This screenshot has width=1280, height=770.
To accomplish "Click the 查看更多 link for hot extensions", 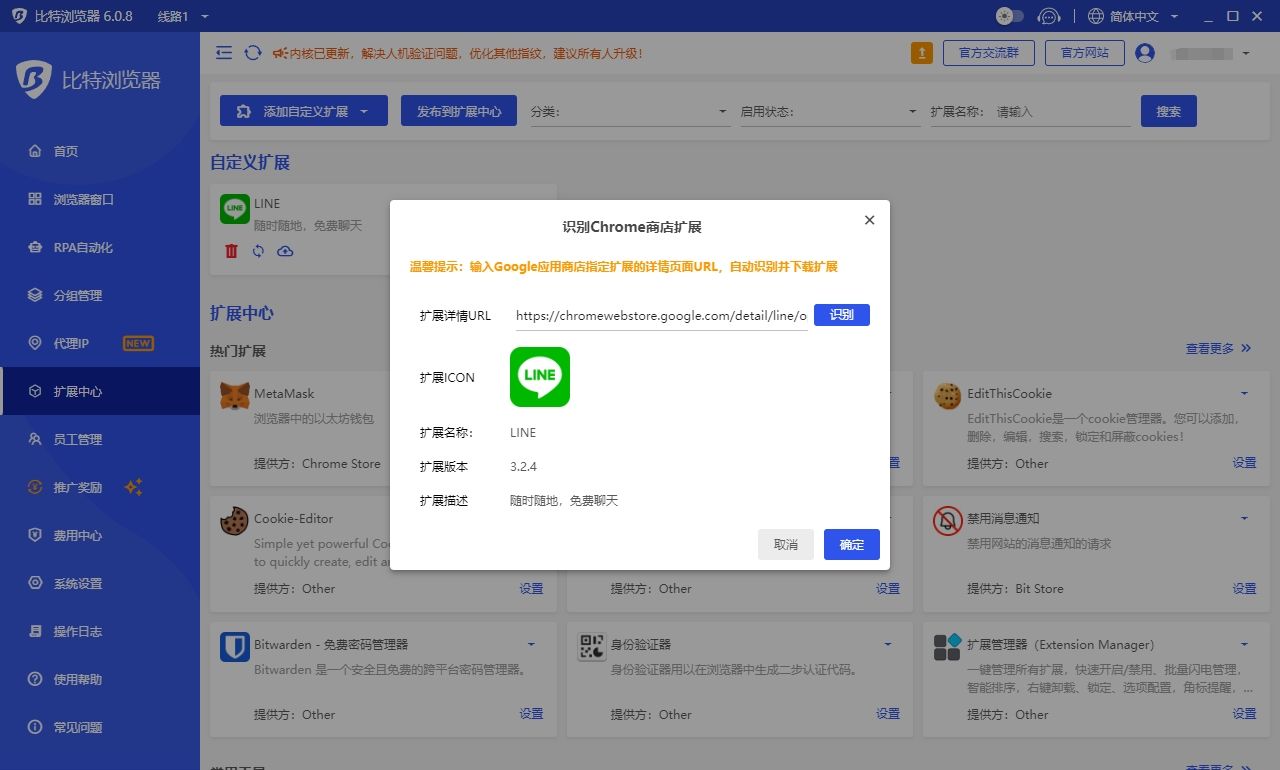I will click(x=1218, y=349).
